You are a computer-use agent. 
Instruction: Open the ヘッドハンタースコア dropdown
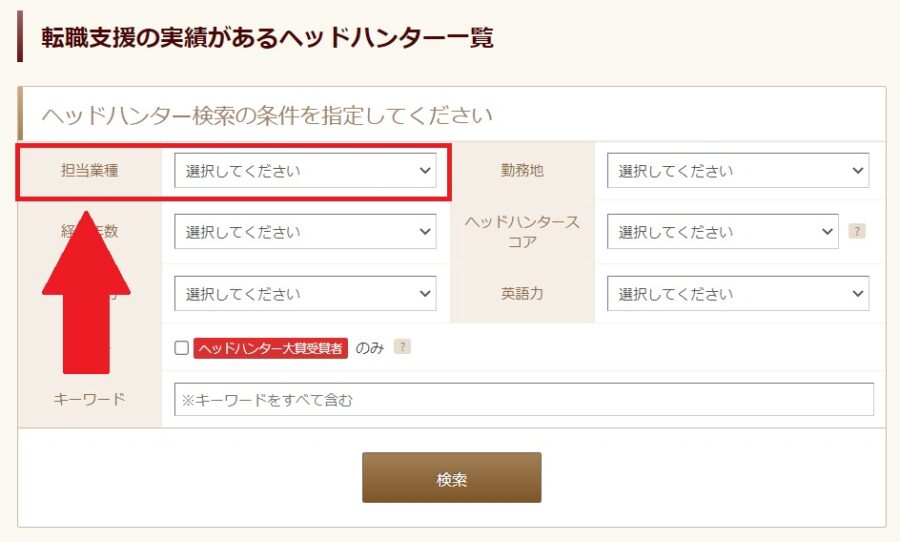pyautogui.click(x=723, y=232)
